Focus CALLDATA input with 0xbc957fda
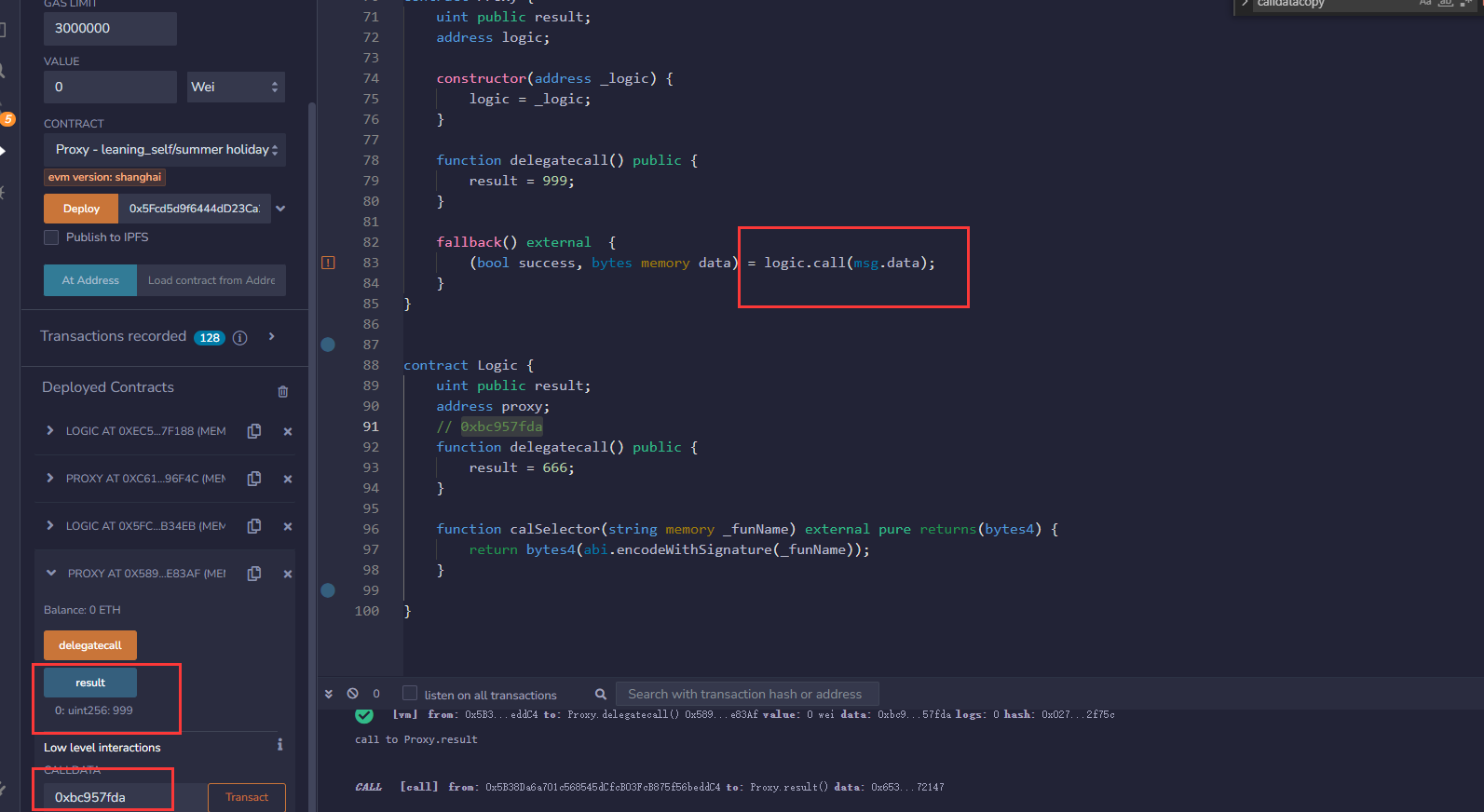 click(x=126, y=797)
